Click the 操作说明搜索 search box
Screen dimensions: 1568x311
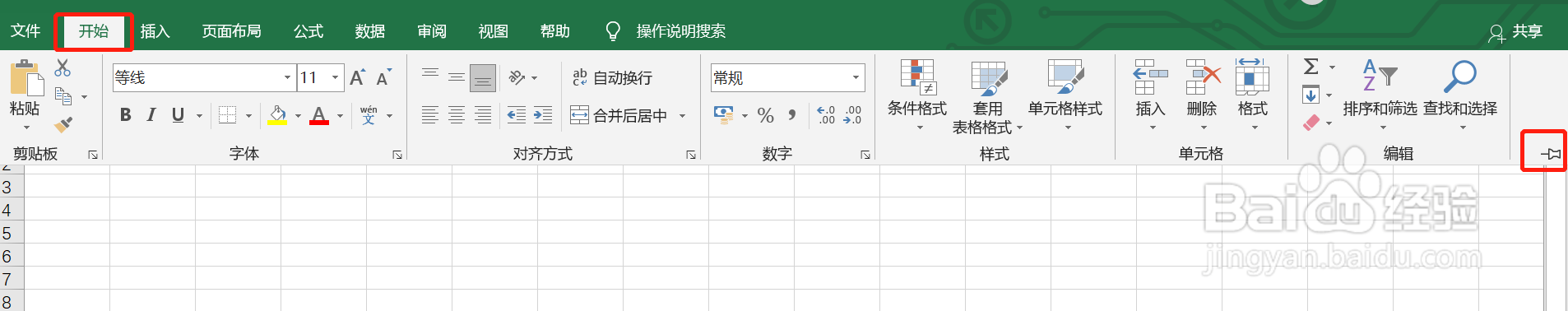[x=666, y=31]
